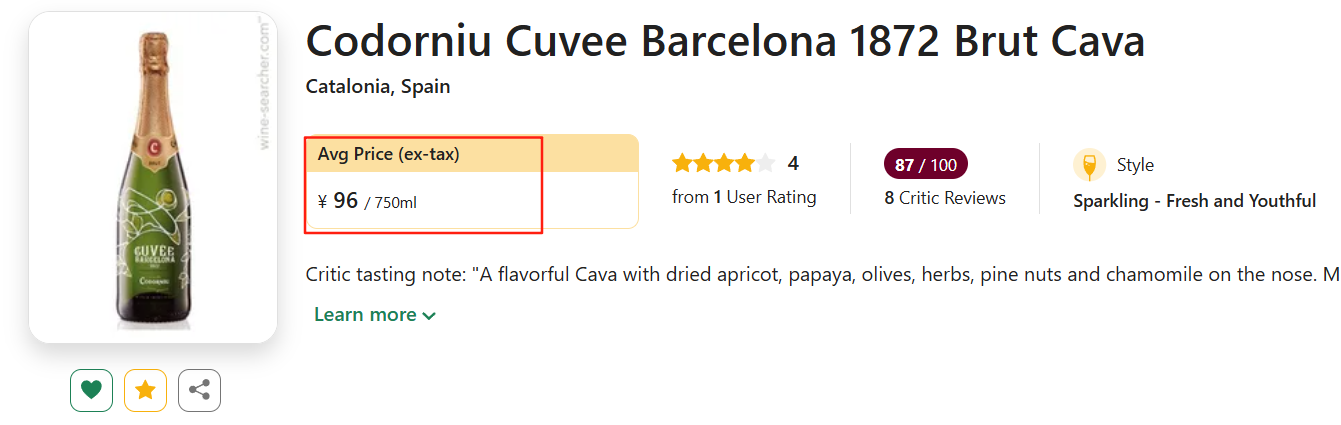Click the user rating number 4

[x=793, y=163]
